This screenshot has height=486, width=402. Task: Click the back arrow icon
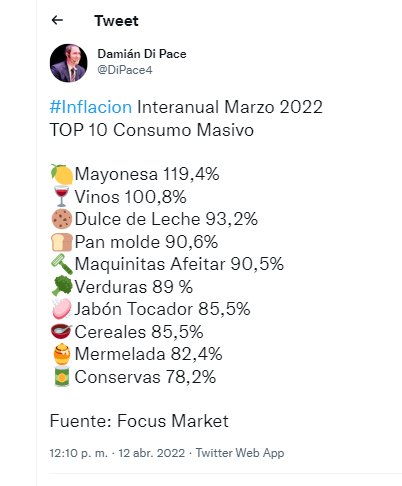click(x=57, y=20)
